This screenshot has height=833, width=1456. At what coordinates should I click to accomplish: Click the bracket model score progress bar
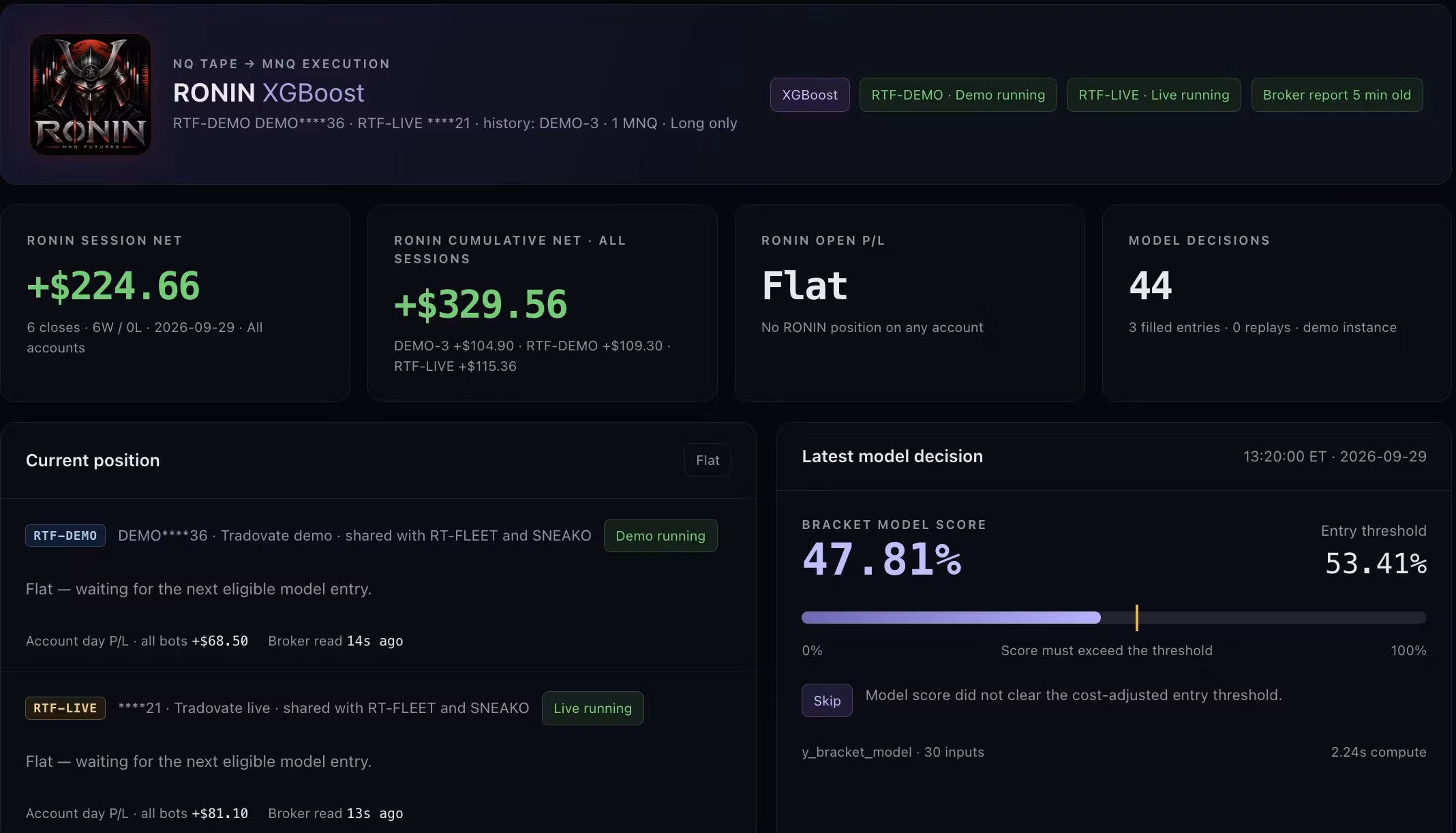(x=1114, y=618)
